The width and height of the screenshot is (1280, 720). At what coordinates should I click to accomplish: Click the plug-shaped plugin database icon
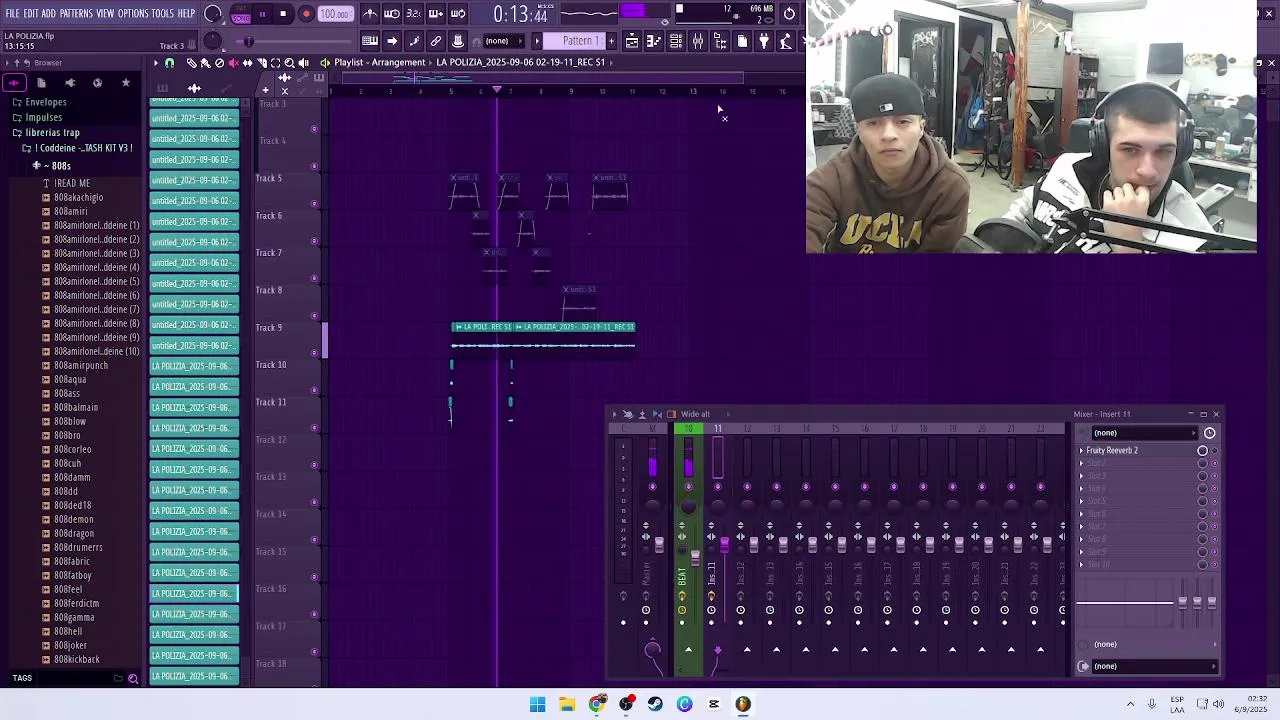click(764, 41)
